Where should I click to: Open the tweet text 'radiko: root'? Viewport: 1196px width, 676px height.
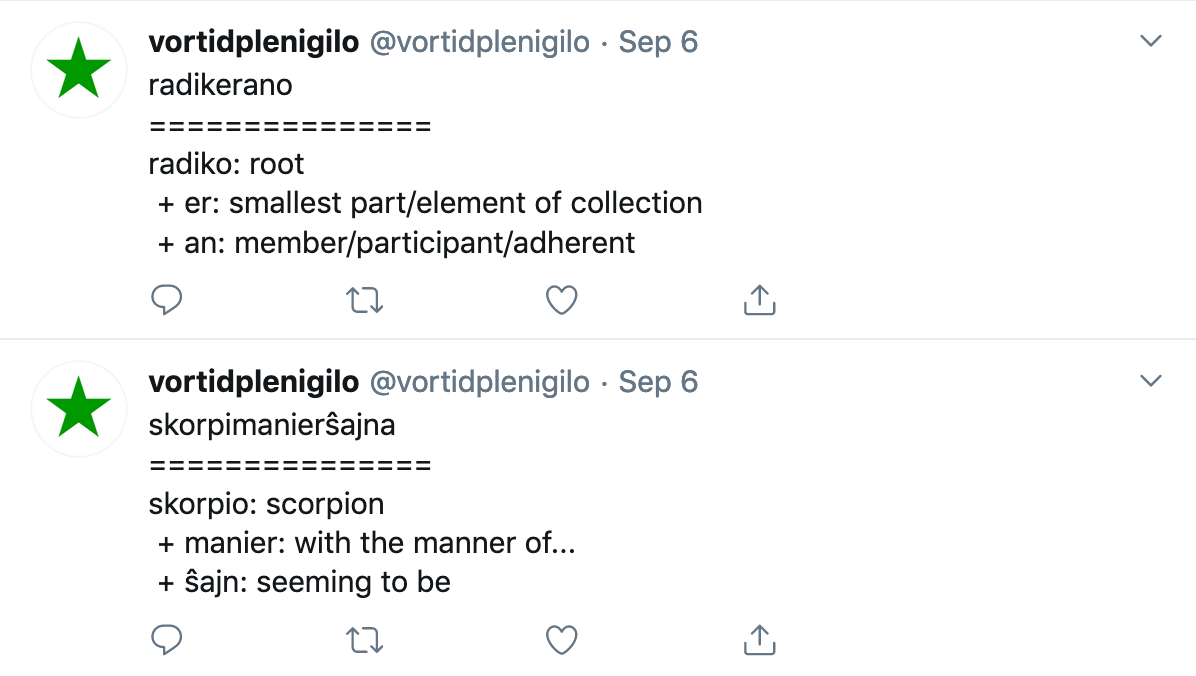click(227, 164)
